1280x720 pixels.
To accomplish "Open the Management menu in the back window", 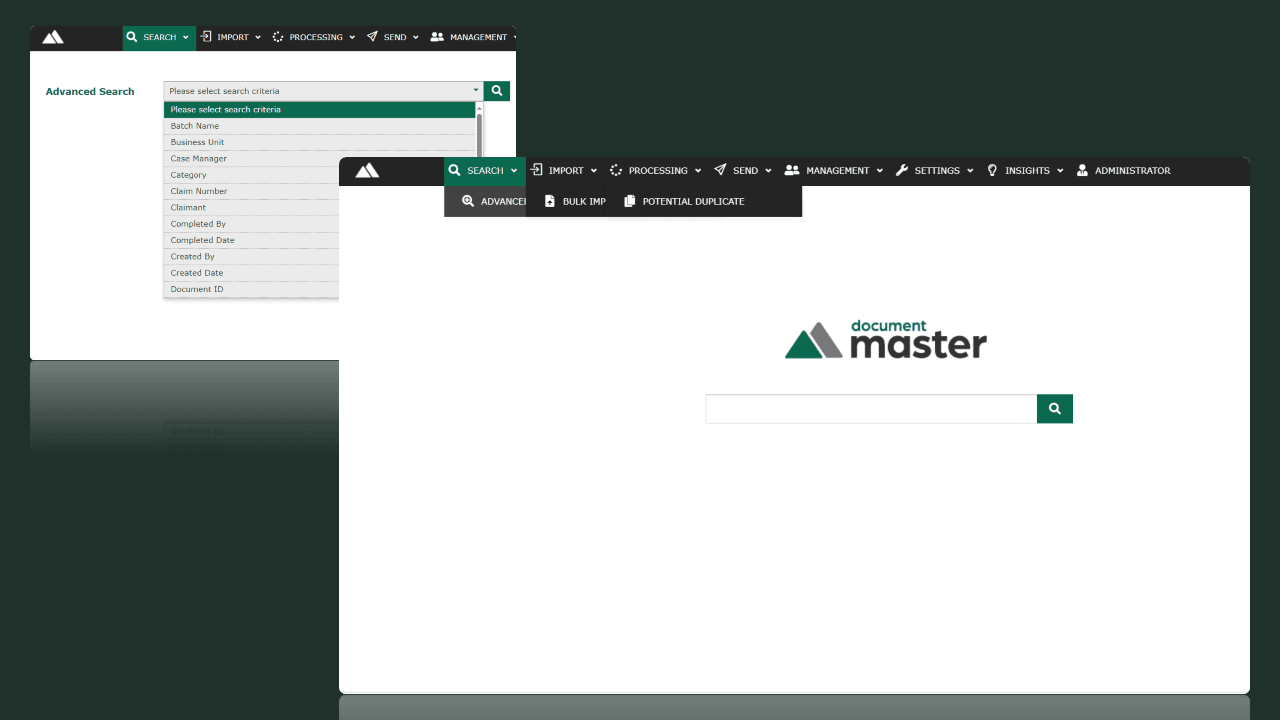I will click(x=473, y=37).
